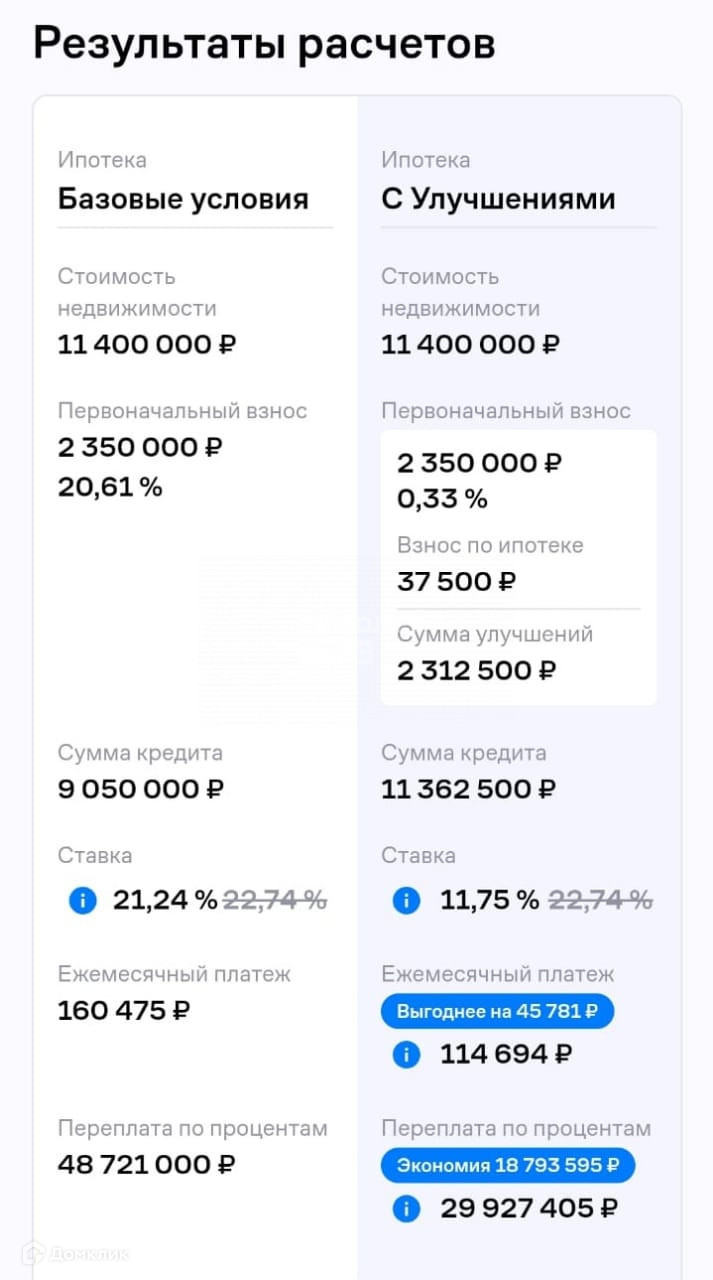The height and width of the screenshot is (1280, 713).
Task: Open info icon next to 29 927 405 ₽
Action: 406,1208
